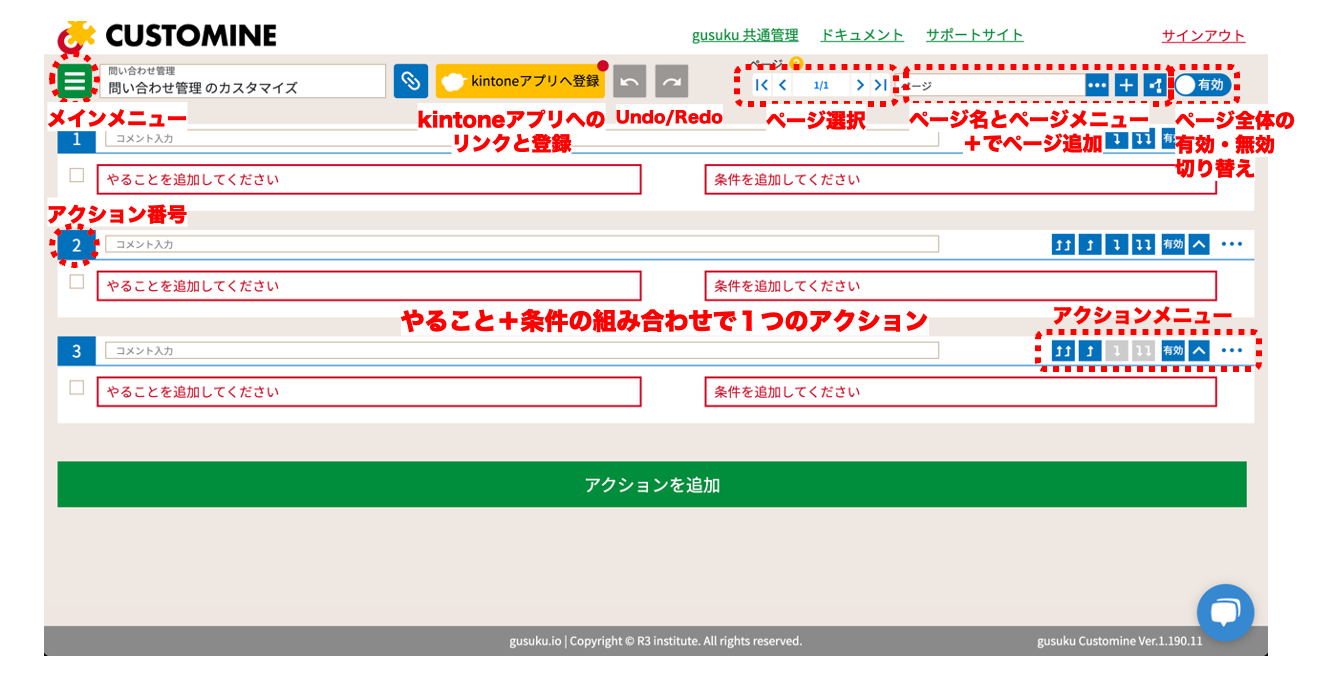The width and height of the screenshot is (1338, 689).
Task: Undo the last change
Action: (630, 81)
